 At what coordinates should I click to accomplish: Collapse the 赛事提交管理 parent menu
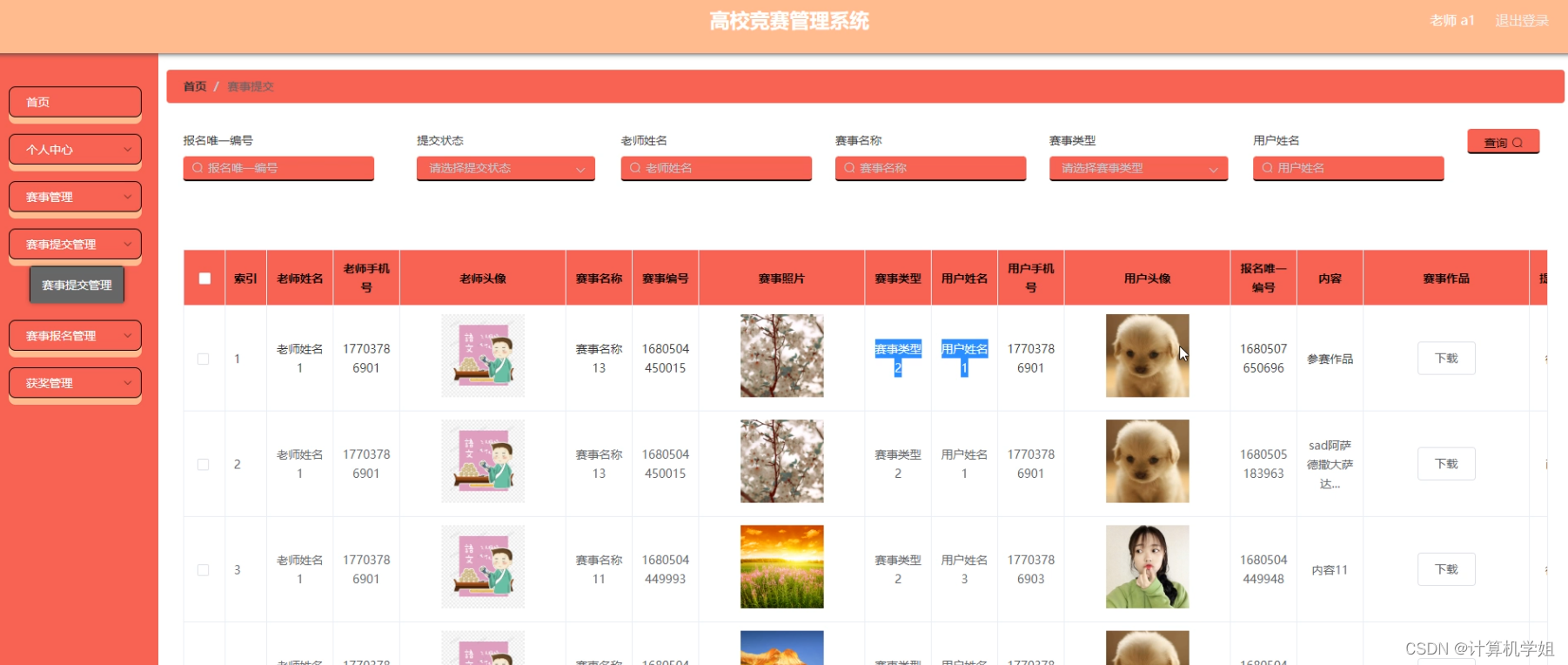point(75,245)
